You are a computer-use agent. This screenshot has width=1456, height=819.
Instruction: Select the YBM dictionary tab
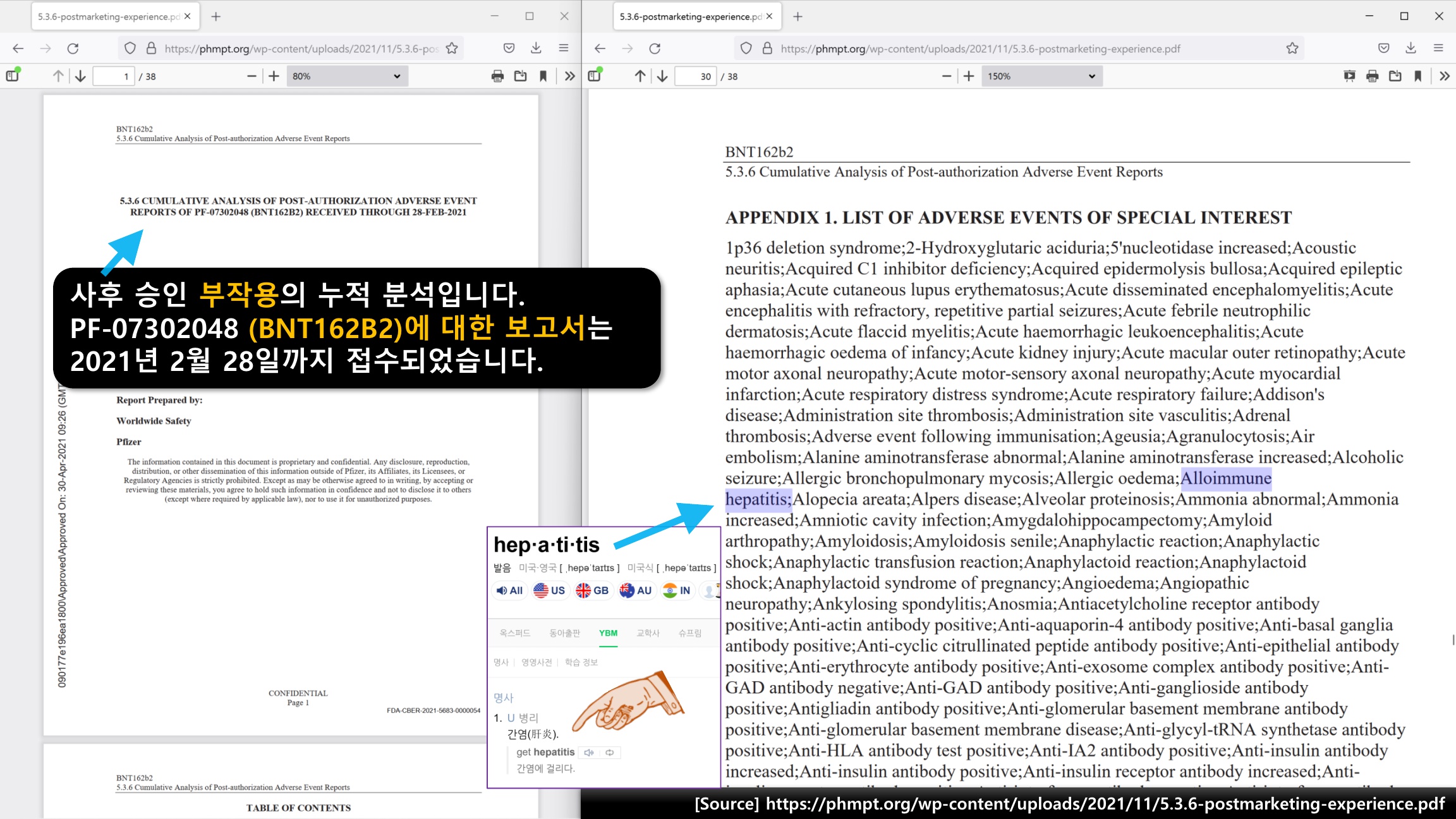tap(608, 633)
